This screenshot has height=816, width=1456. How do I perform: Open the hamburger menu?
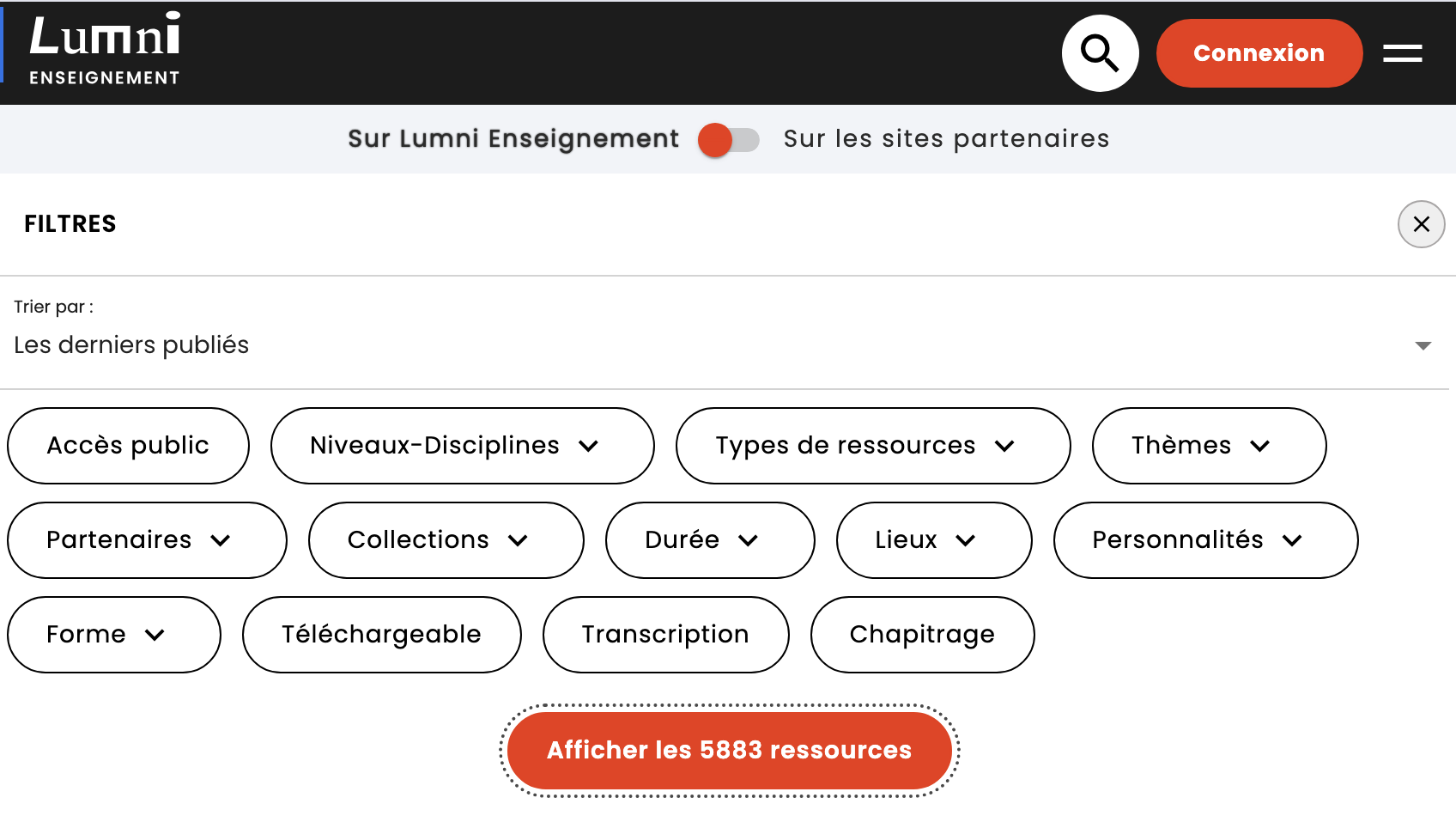pos(1402,53)
